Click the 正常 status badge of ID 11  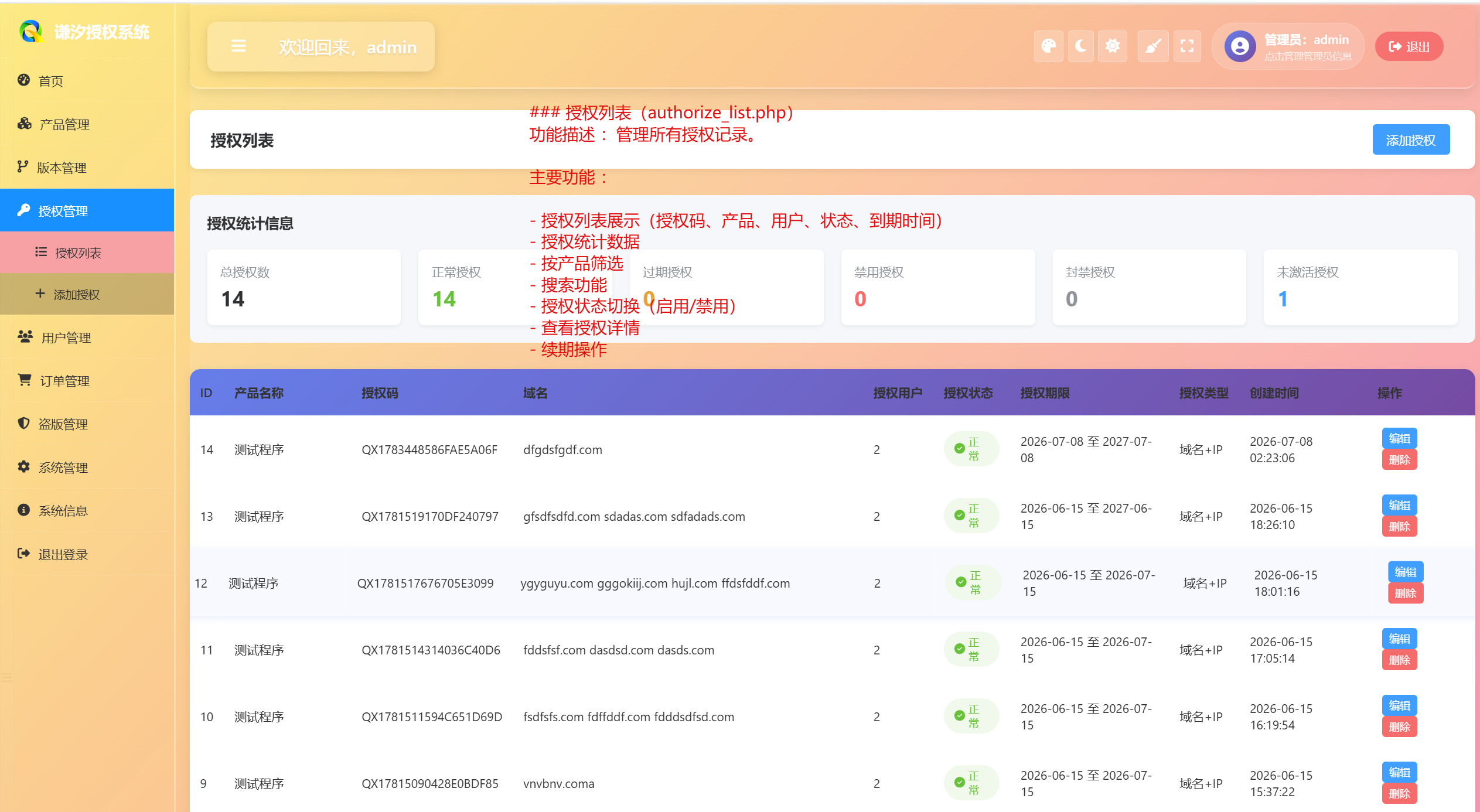pos(971,650)
